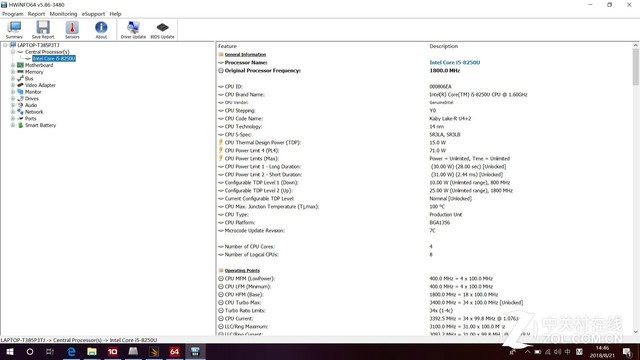The height and width of the screenshot is (360, 640).
Task: Open the red 64 taskbar app
Action: click(x=174, y=351)
